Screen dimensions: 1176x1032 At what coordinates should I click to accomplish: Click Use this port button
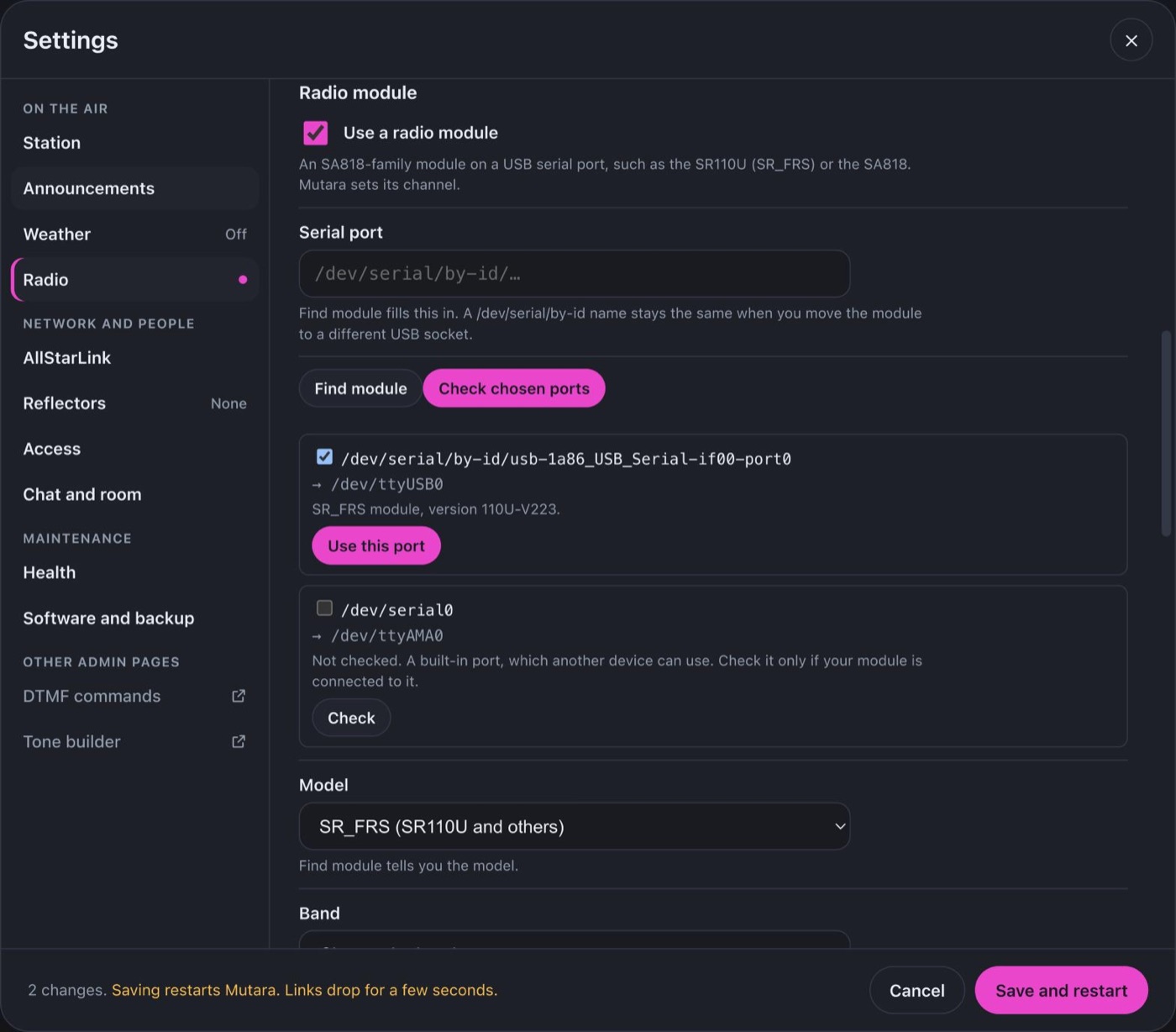pyautogui.click(x=376, y=545)
